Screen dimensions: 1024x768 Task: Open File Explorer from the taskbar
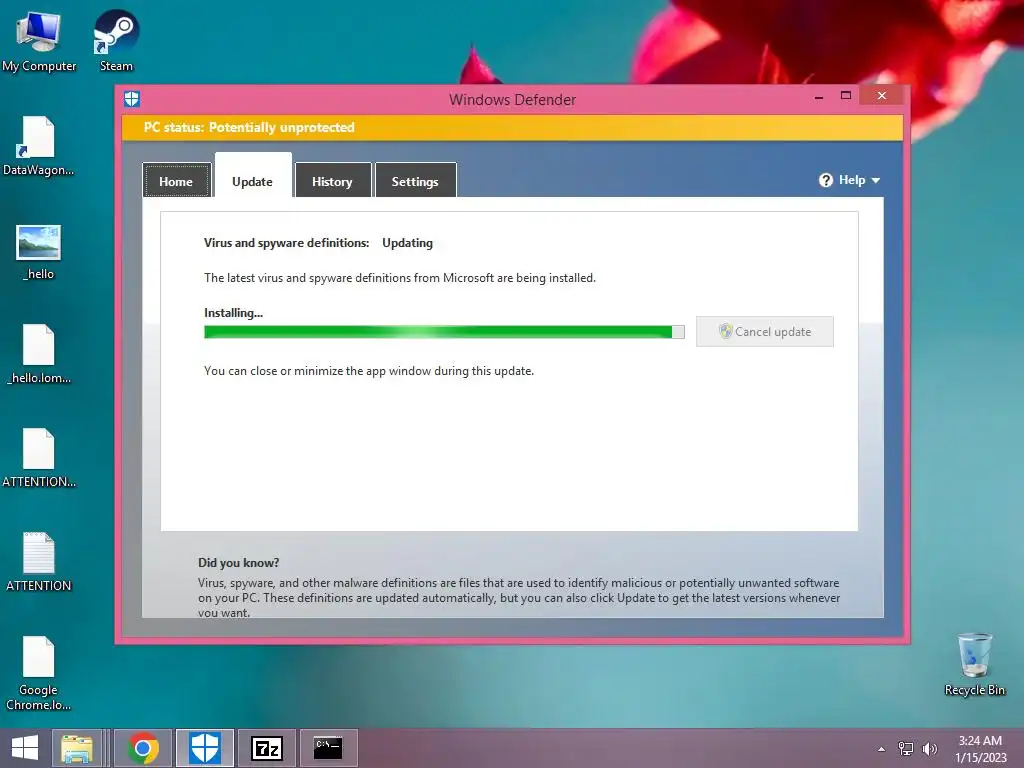(76, 748)
